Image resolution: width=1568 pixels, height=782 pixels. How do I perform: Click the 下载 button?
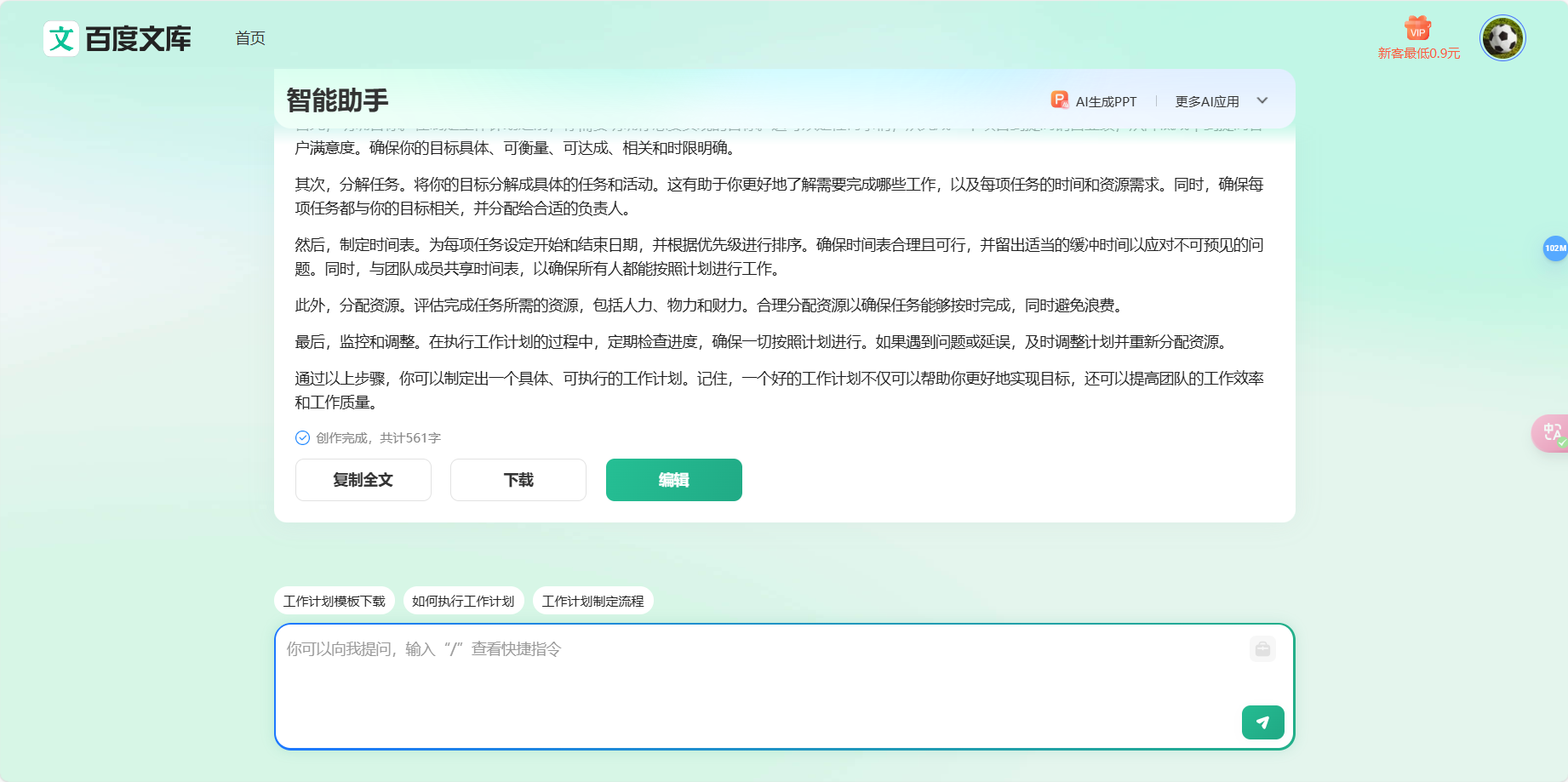pyautogui.click(x=518, y=480)
